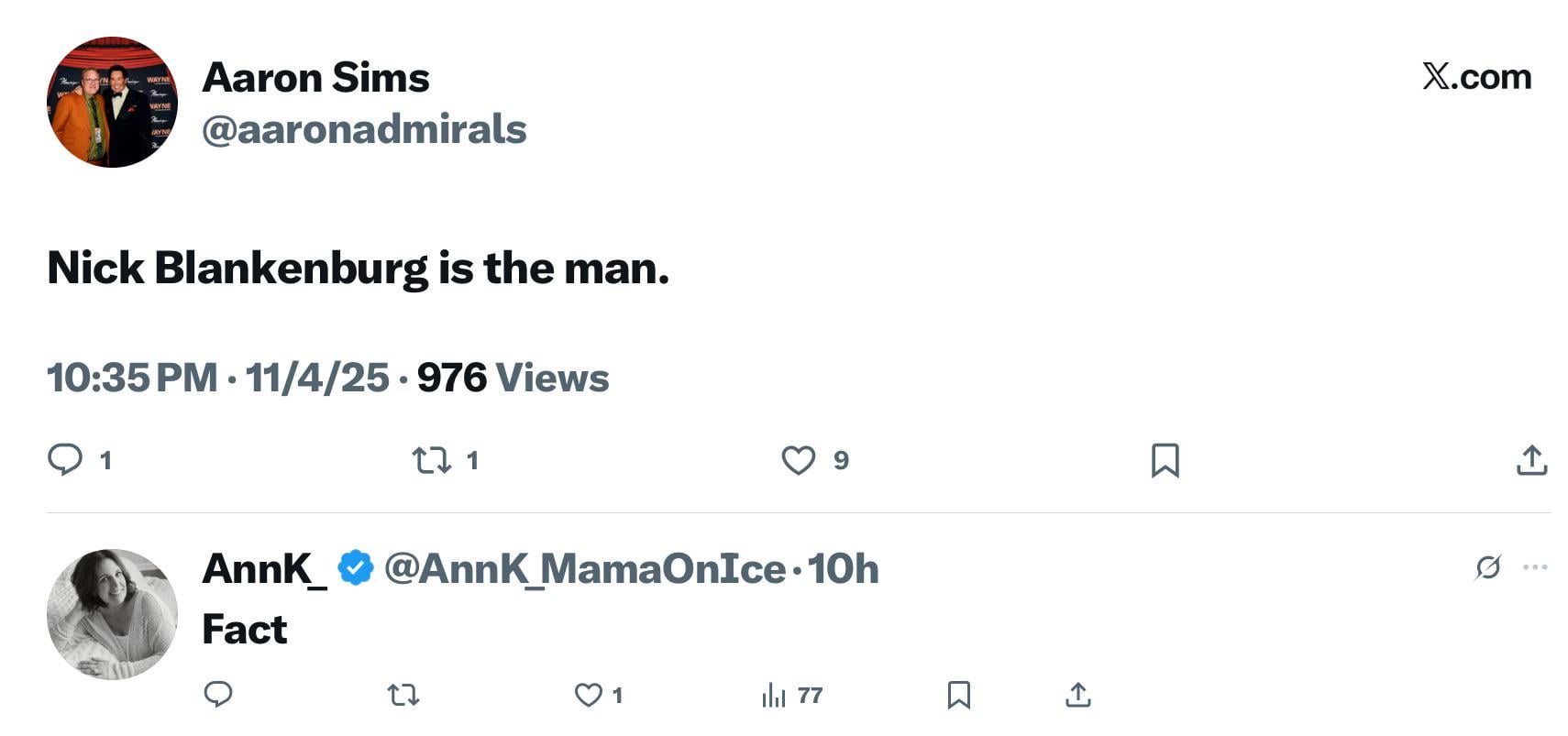Repost the Nick Blankenburg post
Viewport: 1568px width, 736px height.
[x=432, y=459]
